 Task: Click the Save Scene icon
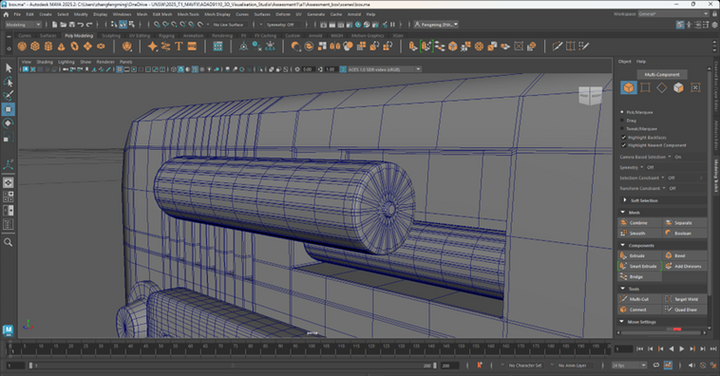72,25
